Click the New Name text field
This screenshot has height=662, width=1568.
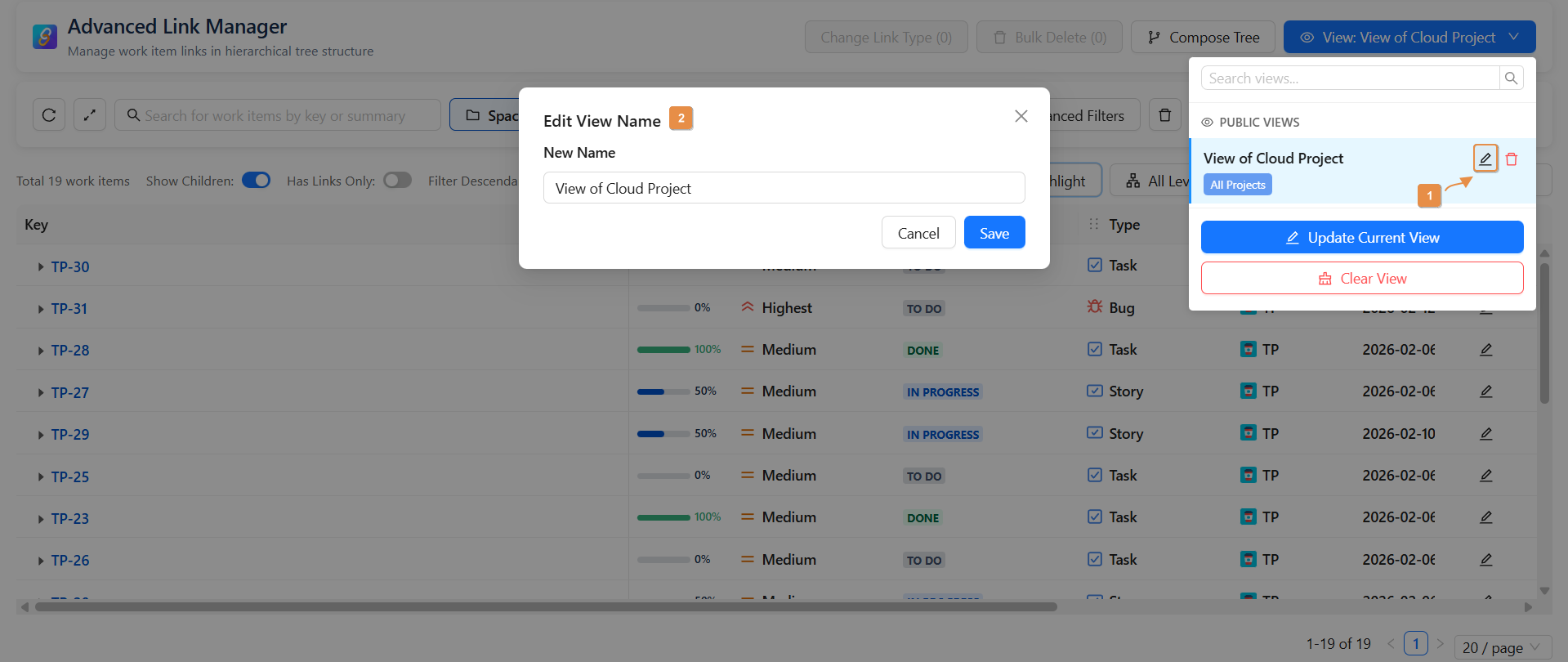(x=784, y=188)
